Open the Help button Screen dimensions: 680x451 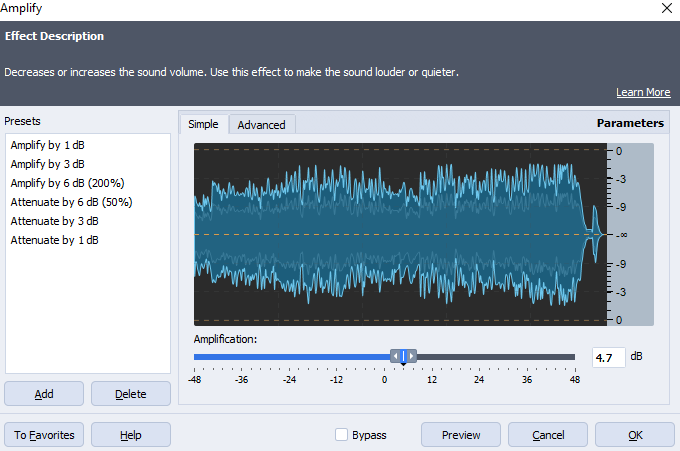click(x=130, y=435)
